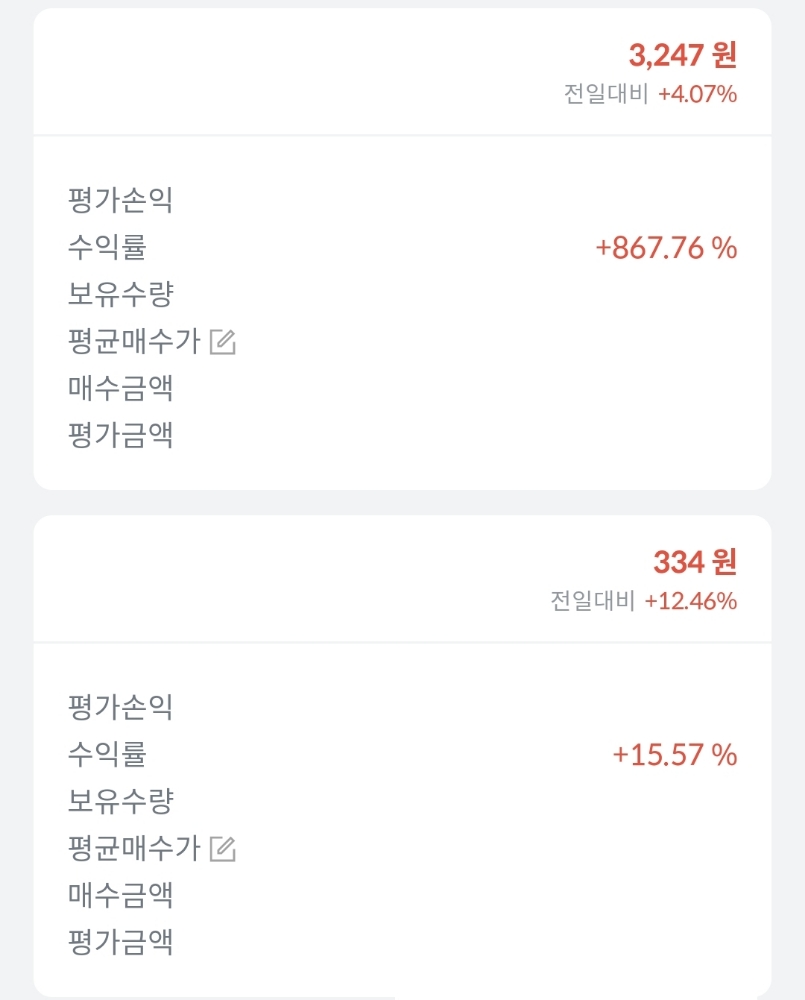Tap 평균매수가 label in first card
This screenshot has height=1000, width=805.
pyautogui.click(x=134, y=341)
